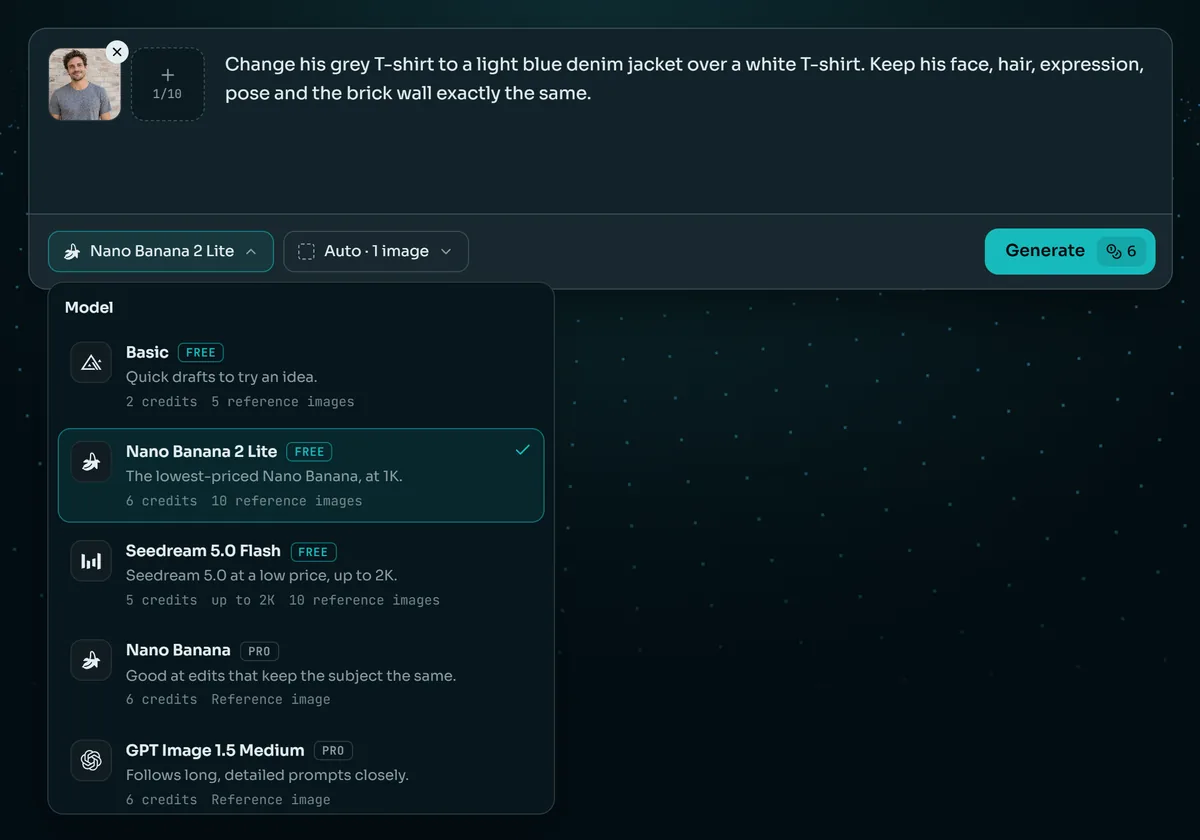Click the Generate button
This screenshot has height=840, width=1200.
click(1070, 251)
